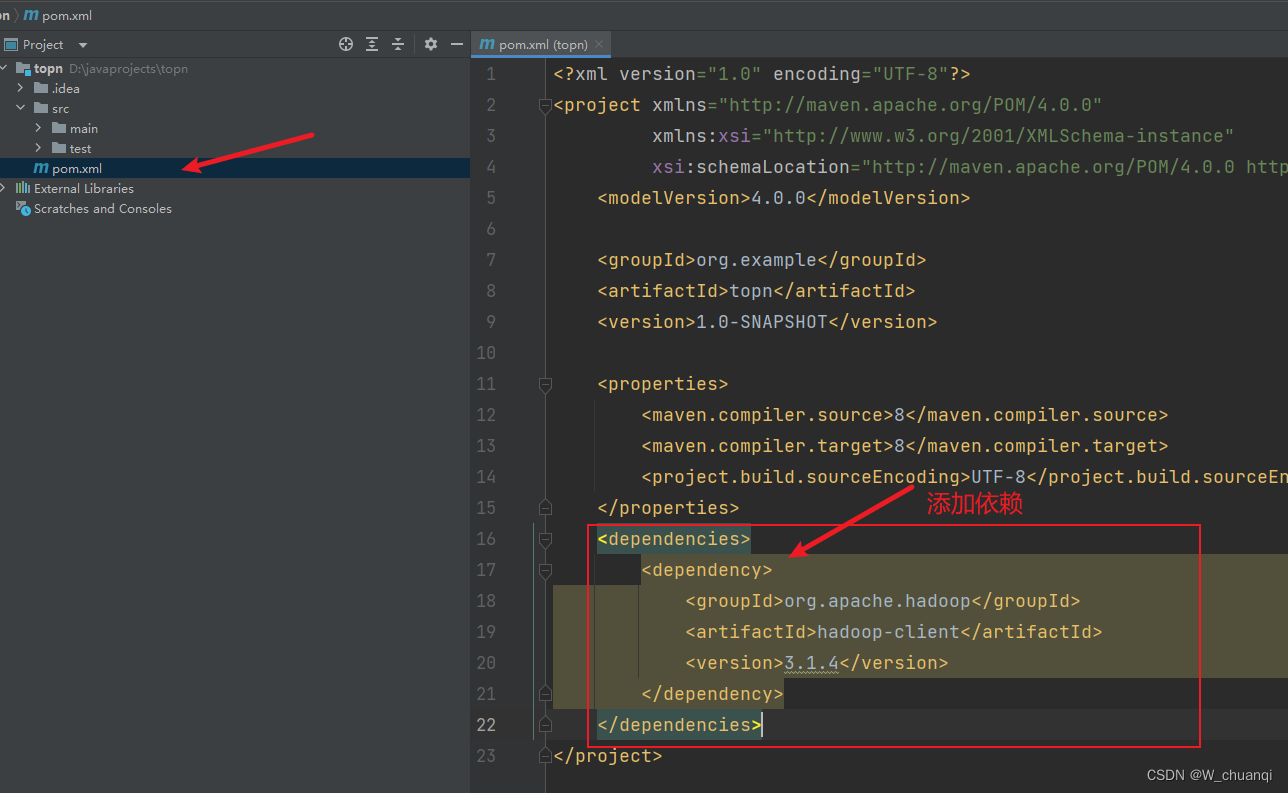
Task: Click the xsi:schemaLocation attribute on line 4
Action: (970, 167)
